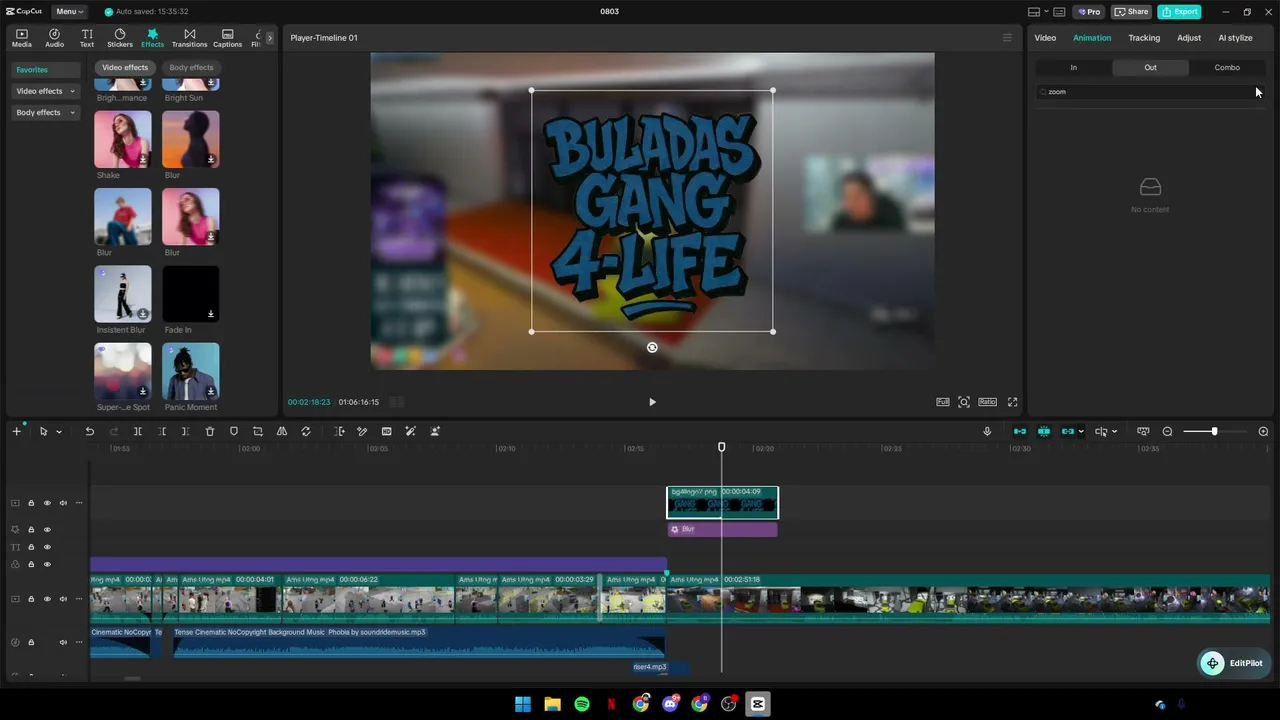Select the Video effects filter pill

[125, 67]
